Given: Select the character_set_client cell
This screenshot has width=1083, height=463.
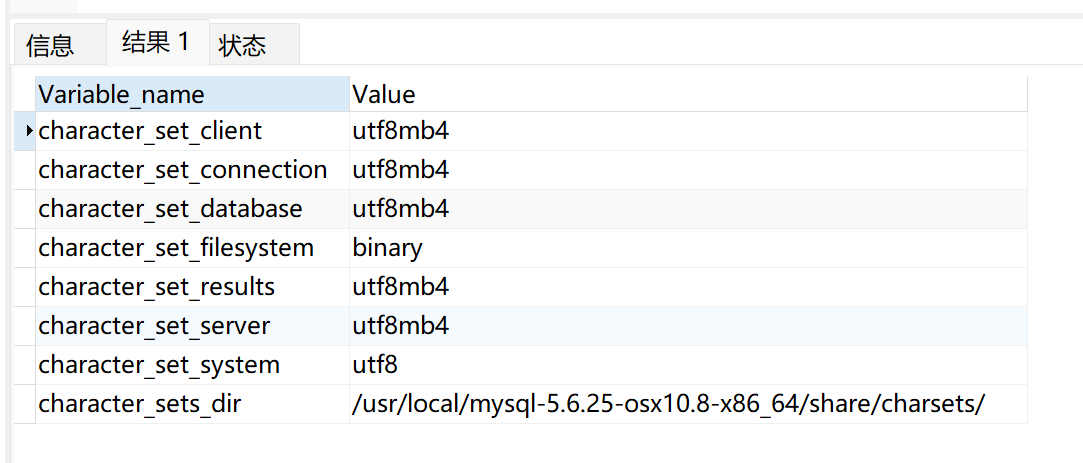Looking at the screenshot, I should coord(150,131).
